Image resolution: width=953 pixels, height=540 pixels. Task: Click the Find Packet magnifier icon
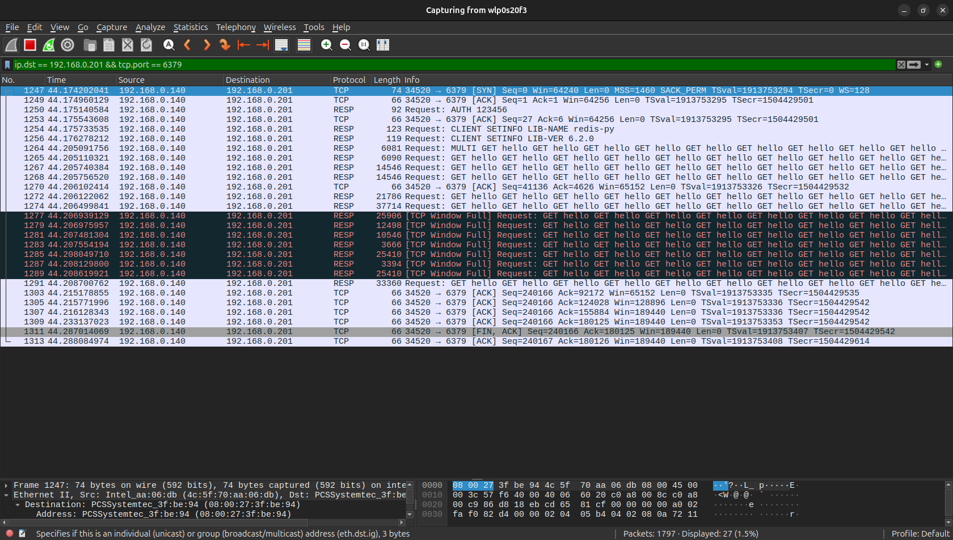(x=169, y=45)
